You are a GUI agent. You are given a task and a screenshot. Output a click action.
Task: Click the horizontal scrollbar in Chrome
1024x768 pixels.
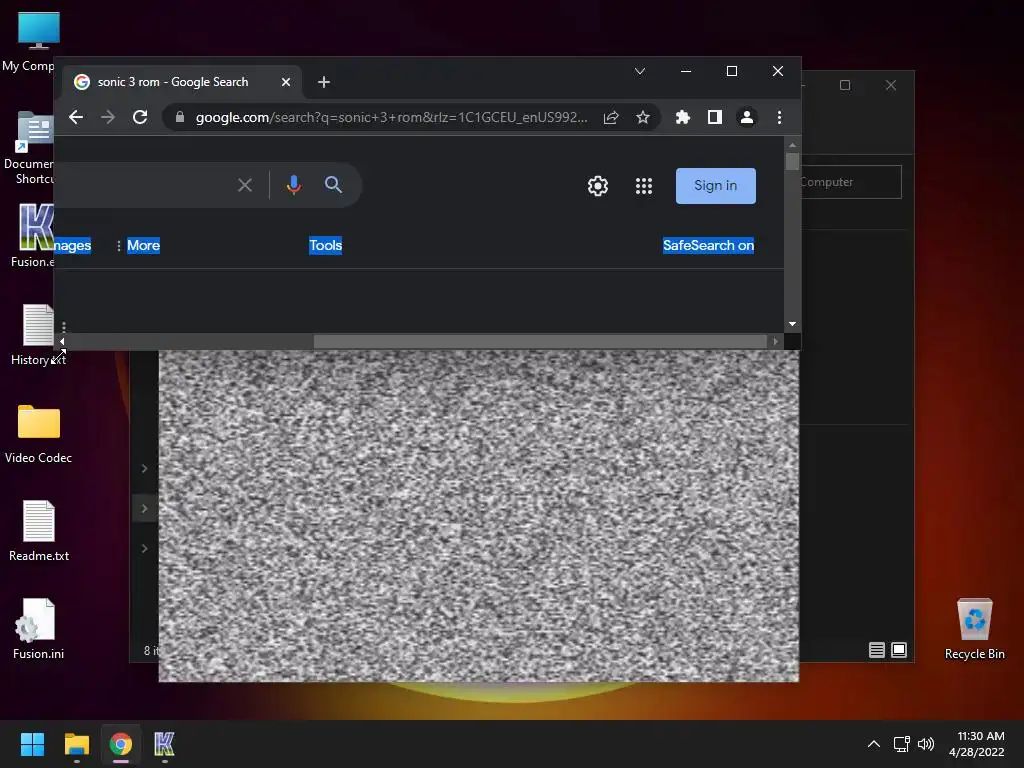pyautogui.click(x=540, y=341)
